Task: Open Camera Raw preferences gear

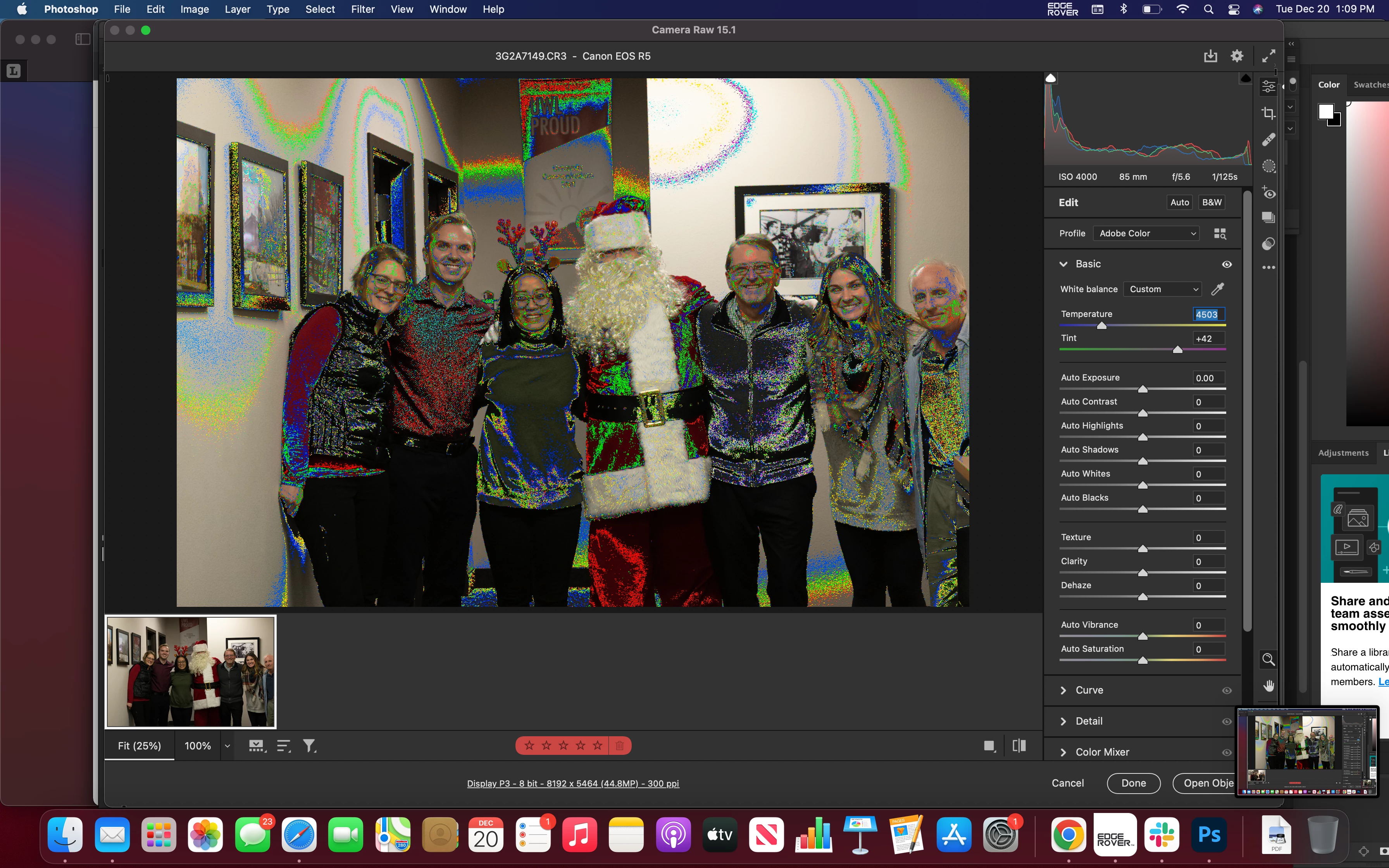Action: pos(1237,56)
